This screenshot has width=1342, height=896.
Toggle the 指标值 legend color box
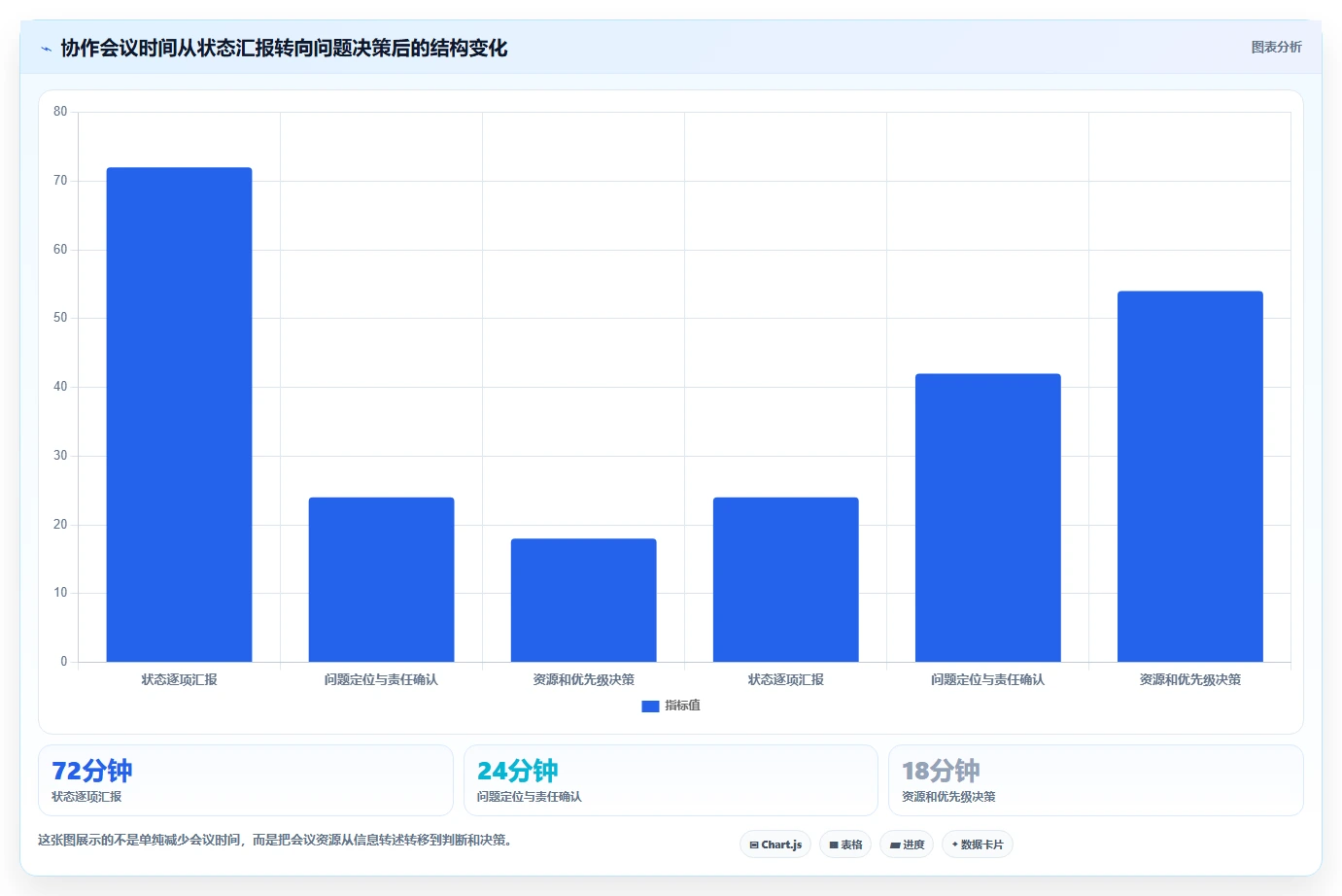click(x=650, y=706)
